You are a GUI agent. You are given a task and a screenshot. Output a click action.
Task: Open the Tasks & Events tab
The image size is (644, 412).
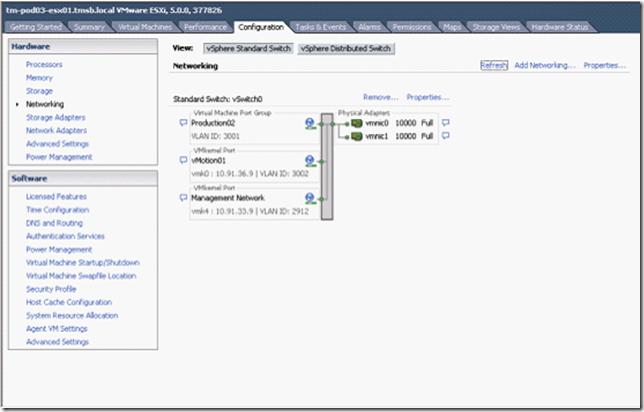click(x=320, y=27)
